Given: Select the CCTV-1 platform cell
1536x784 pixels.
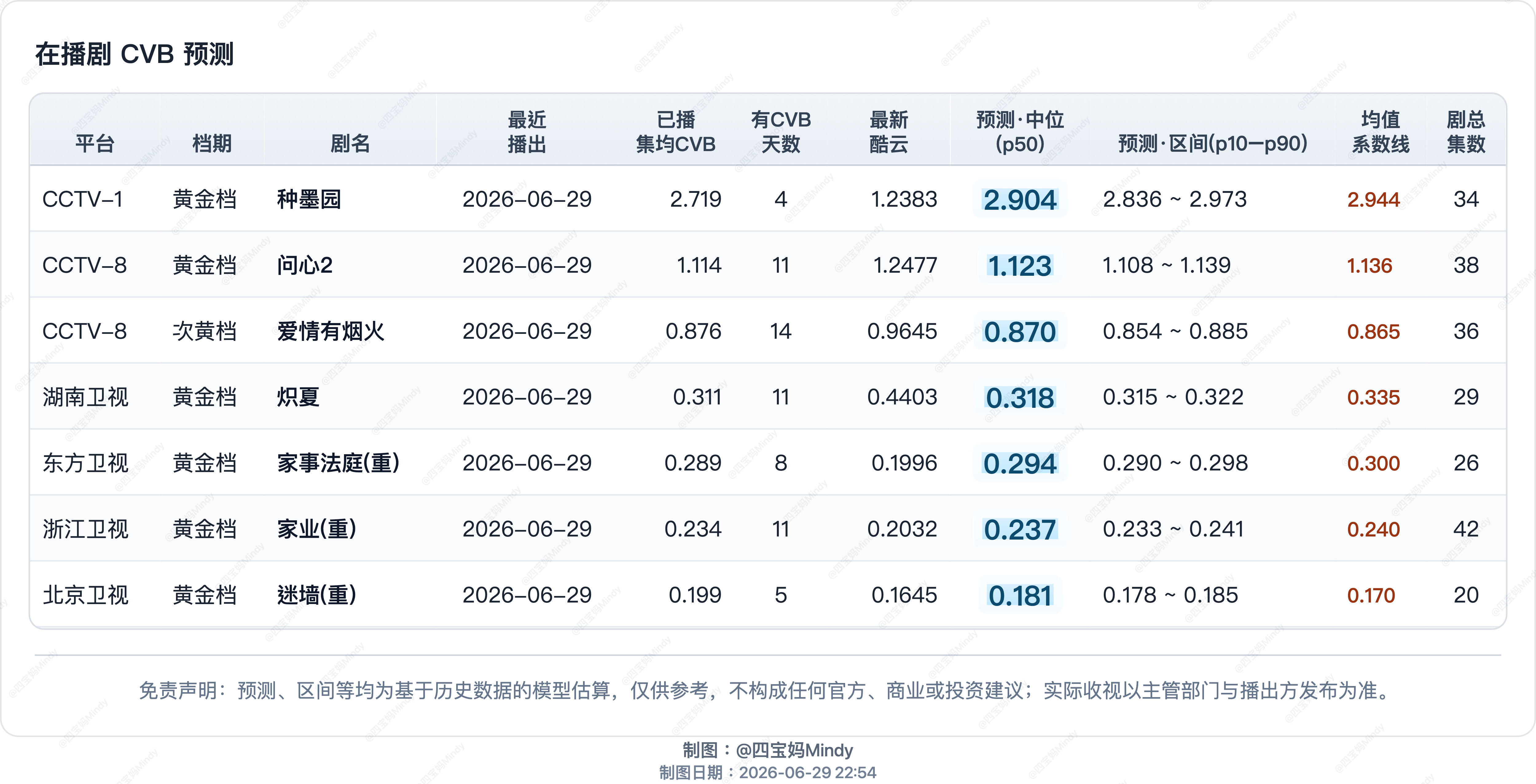Looking at the screenshot, I should point(82,199).
